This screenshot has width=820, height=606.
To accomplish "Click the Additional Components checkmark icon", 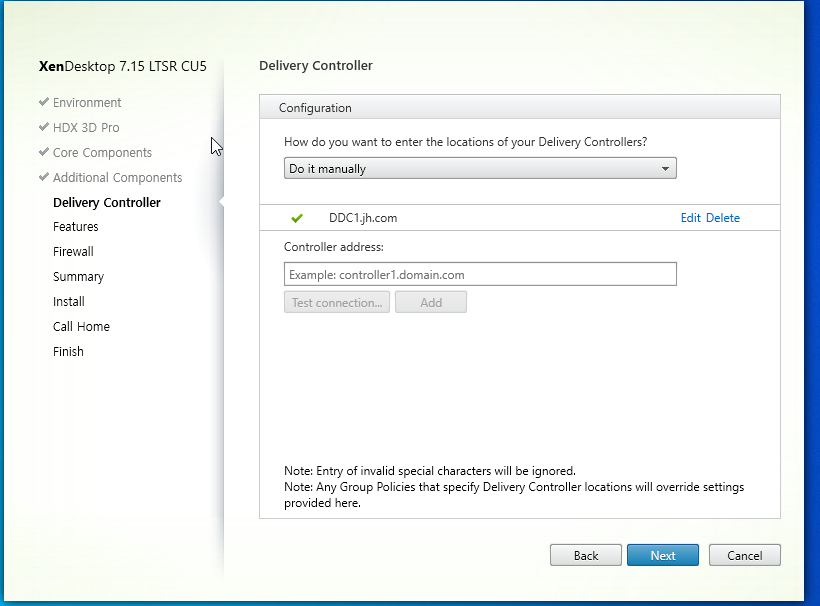I will 44,177.
